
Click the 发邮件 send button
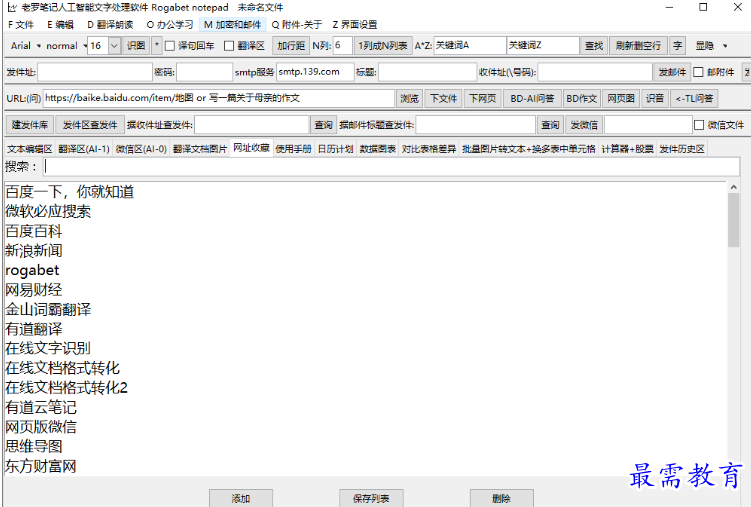672,72
